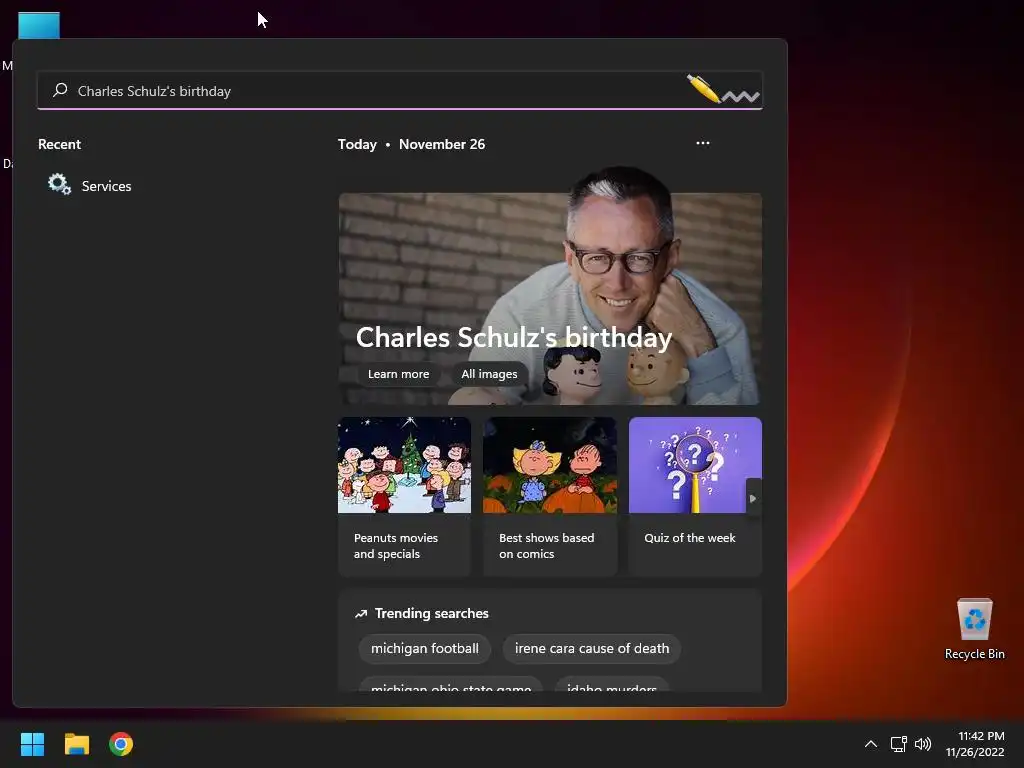Image resolution: width=1024 pixels, height=768 pixels.
Task: Click the volume speaker icon
Action: click(x=923, y=744)
